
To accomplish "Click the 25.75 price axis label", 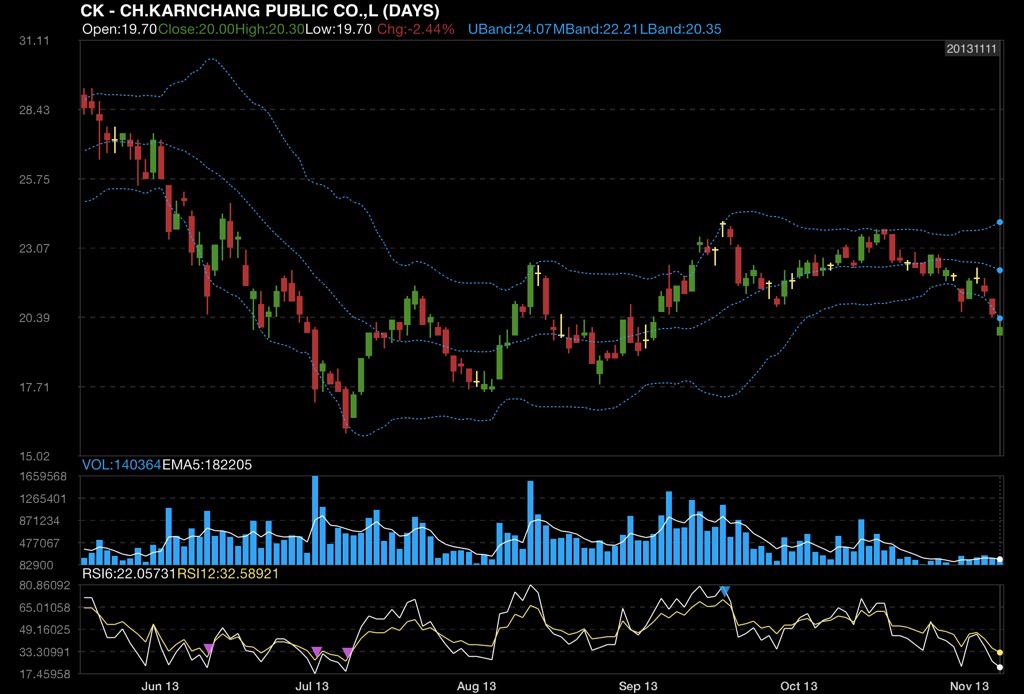I will point(34,179).
